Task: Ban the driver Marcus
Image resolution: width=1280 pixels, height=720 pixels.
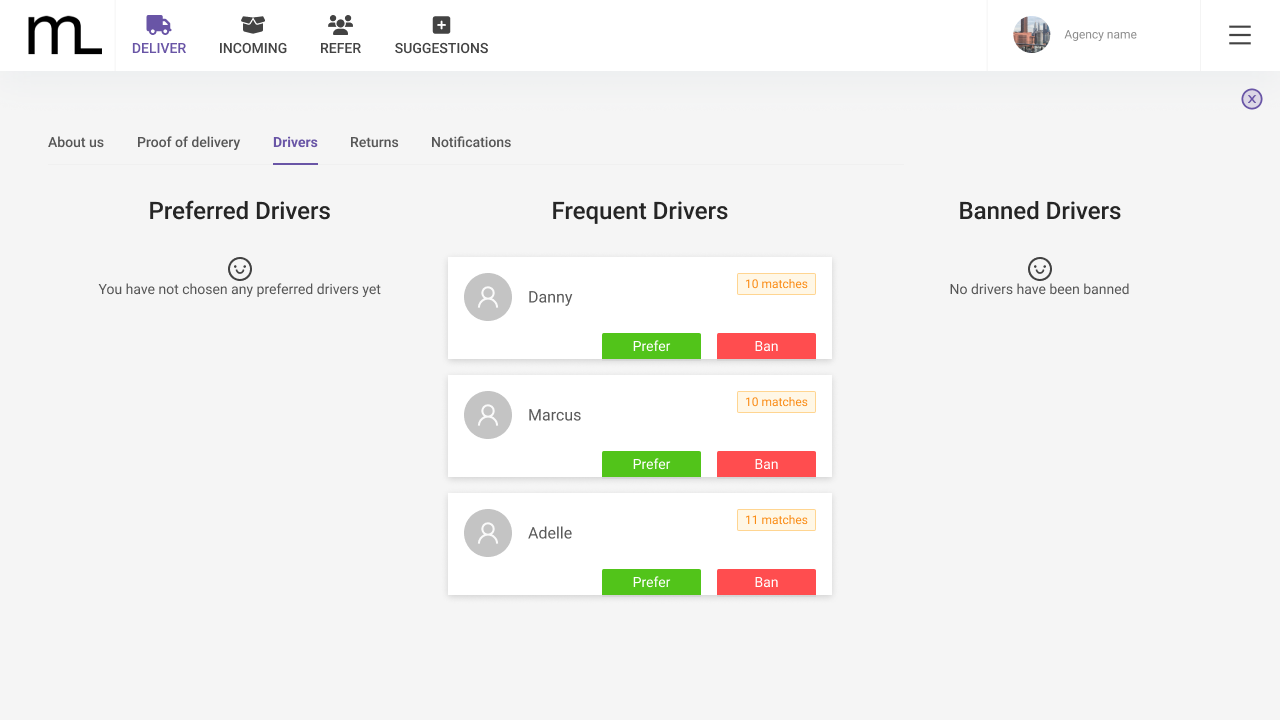Action: point(766,463)
